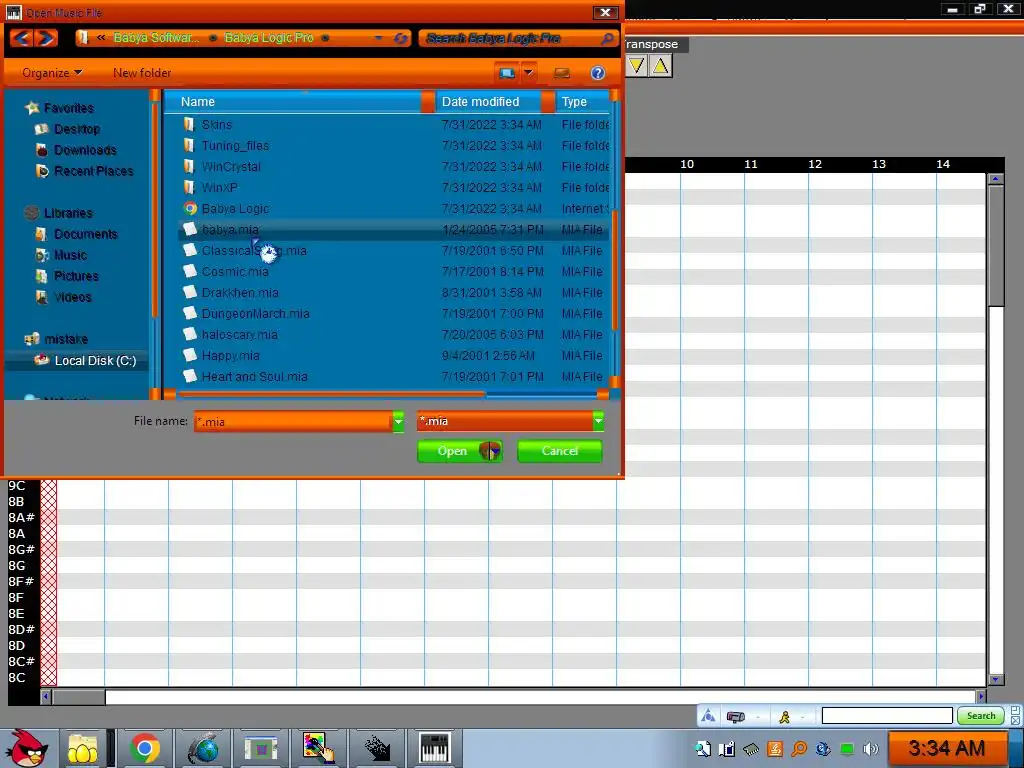Click the Cancel button

click(560, 451)
